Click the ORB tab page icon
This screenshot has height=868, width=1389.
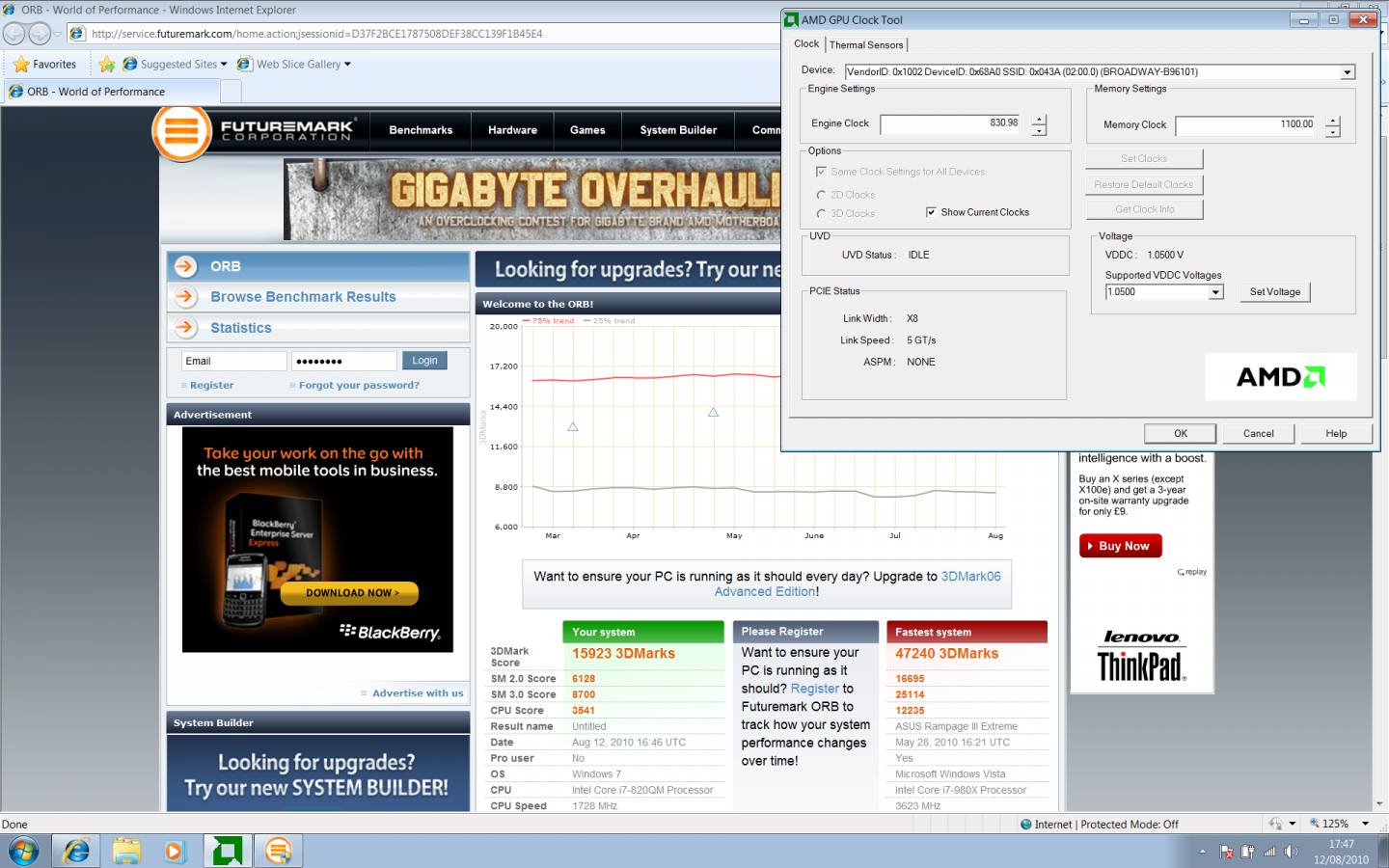16,92
